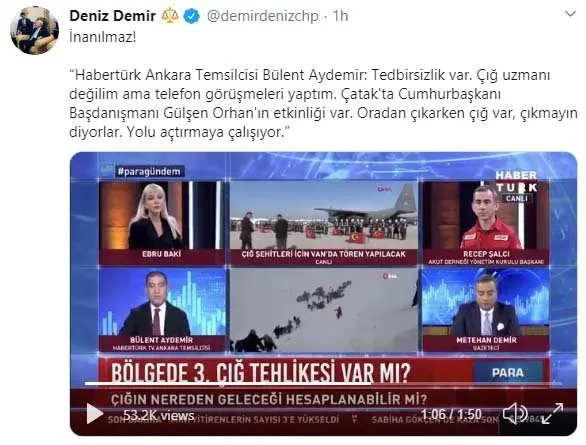Open the tweet's 1h timestamp
The image size is (586, 445).
click(340, 16)
